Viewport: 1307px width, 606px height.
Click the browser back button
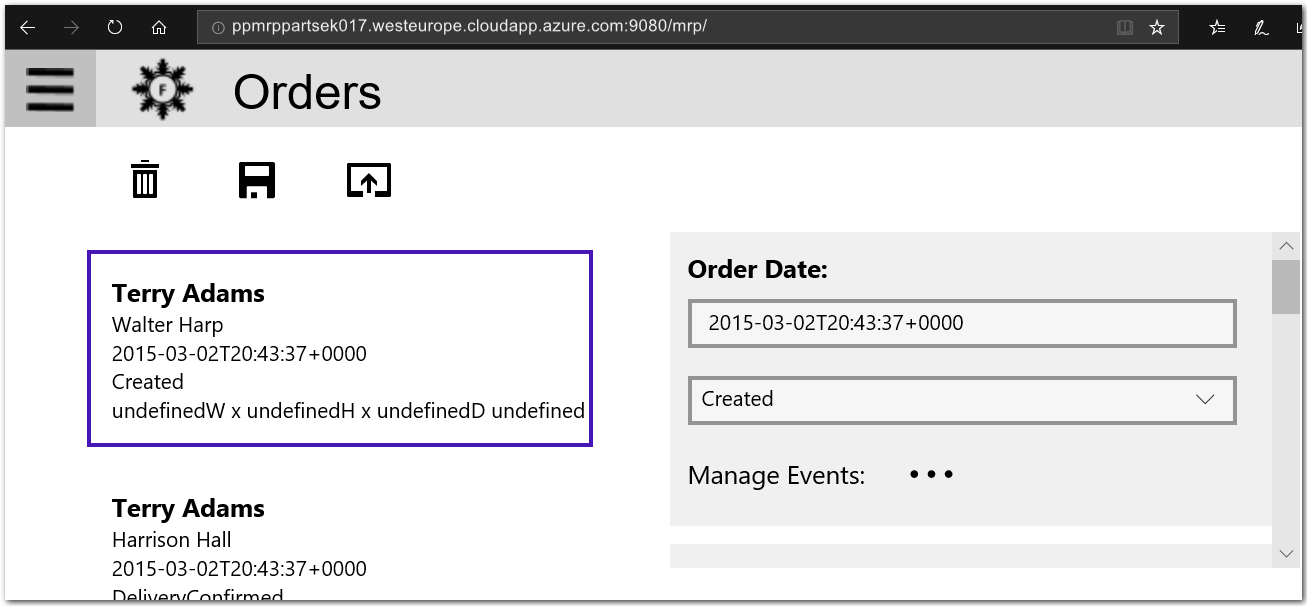click(26, 27)
